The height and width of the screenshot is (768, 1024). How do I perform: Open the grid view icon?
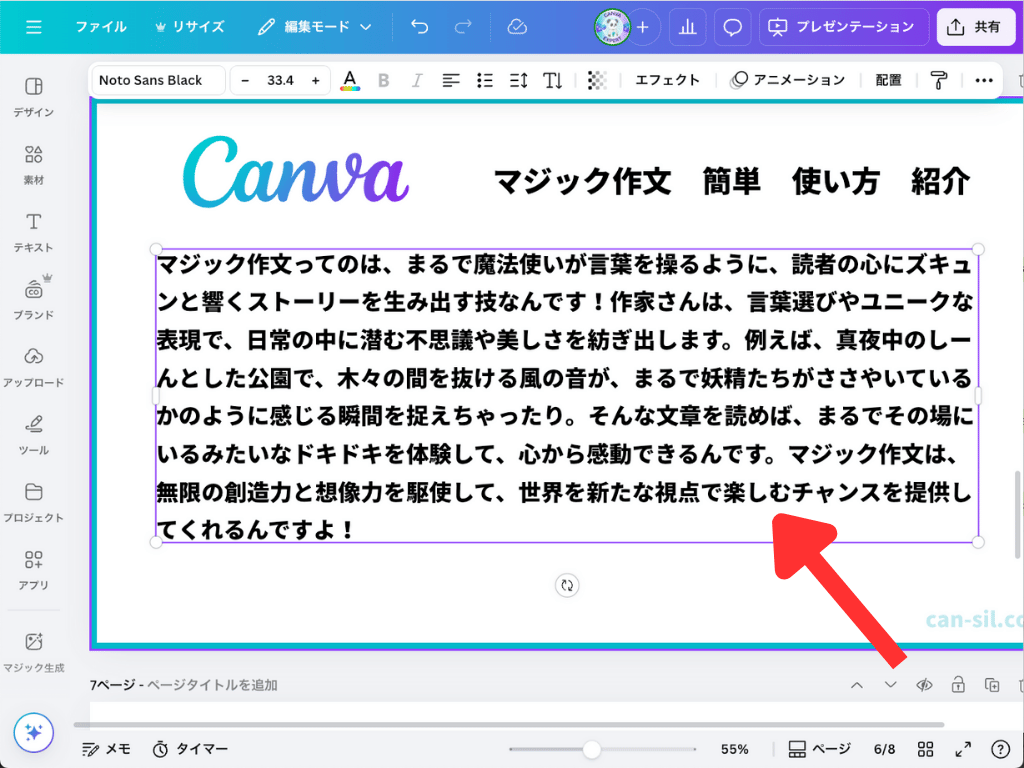click(925, 749)
